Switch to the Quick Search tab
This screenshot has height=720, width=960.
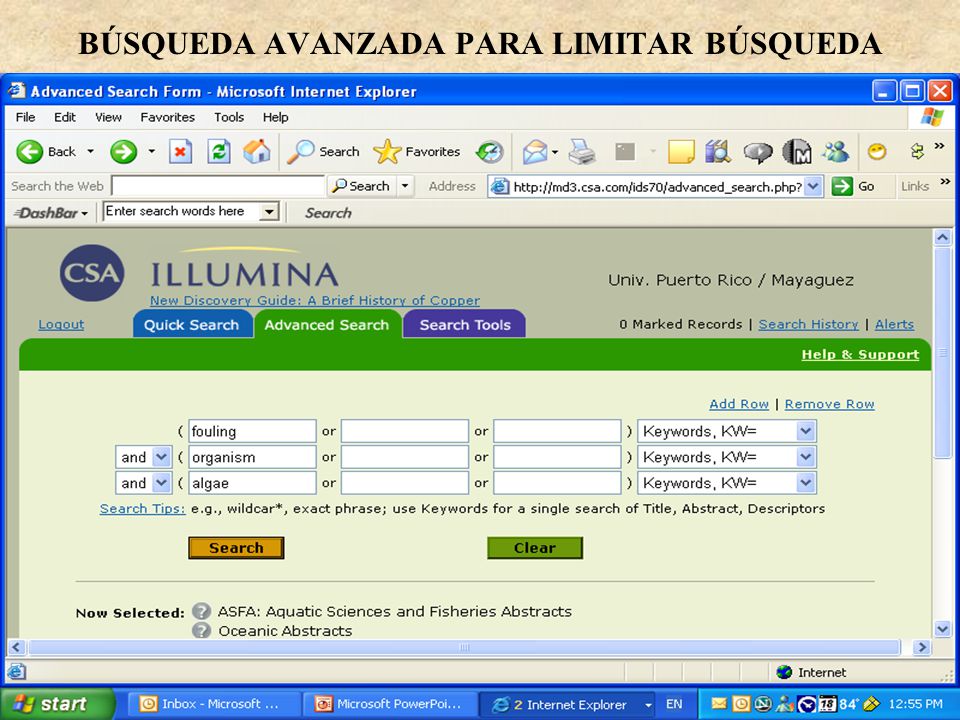click(192, 324)
